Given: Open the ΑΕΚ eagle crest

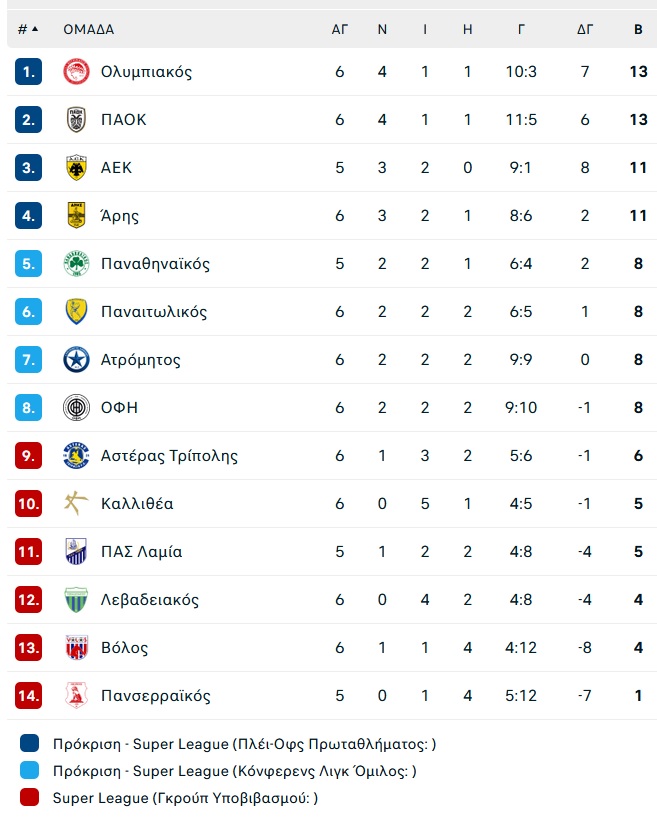Looking at the screenshot, I should tap(76, 168).
